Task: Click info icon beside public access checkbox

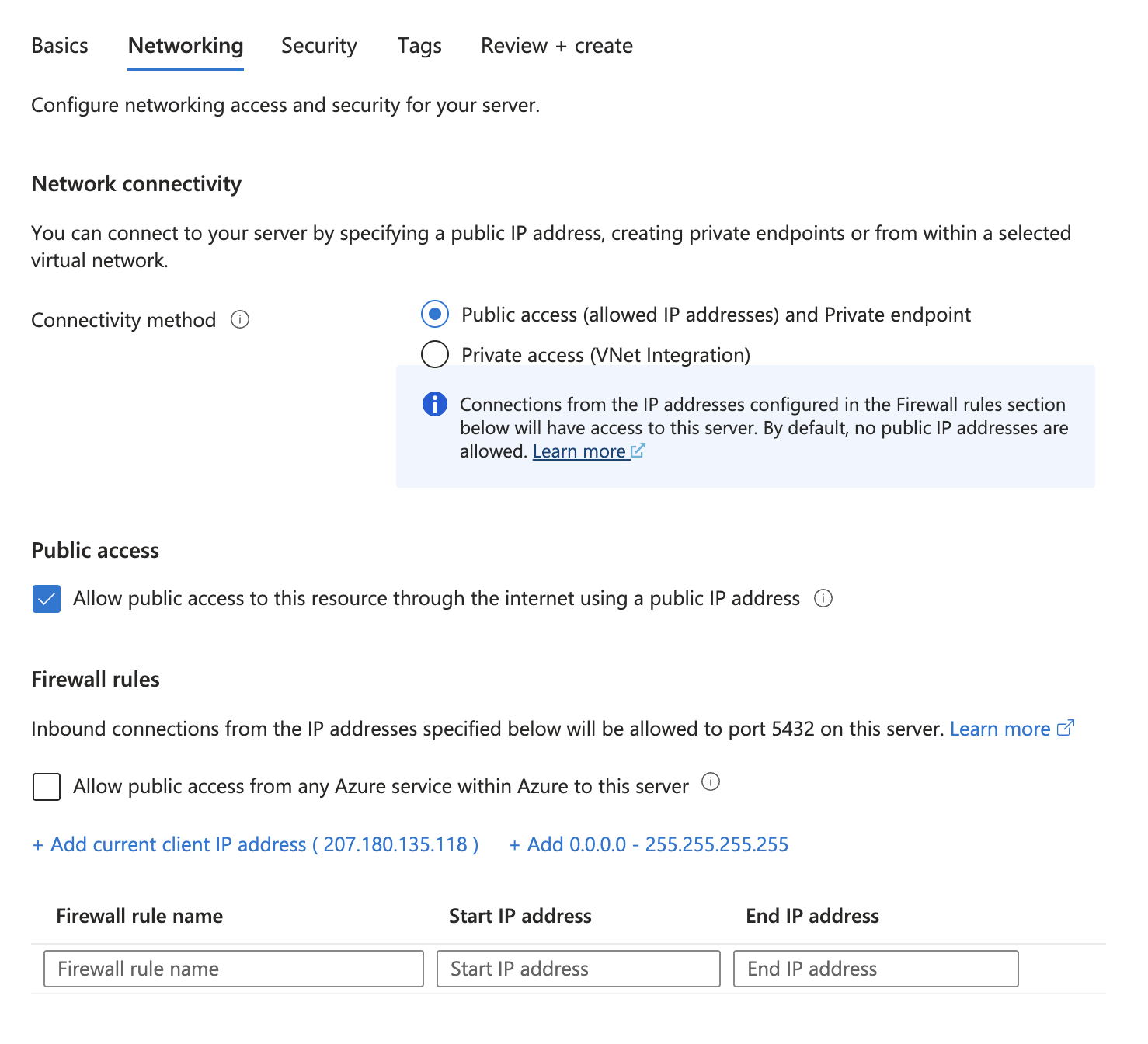Action: 823,598
